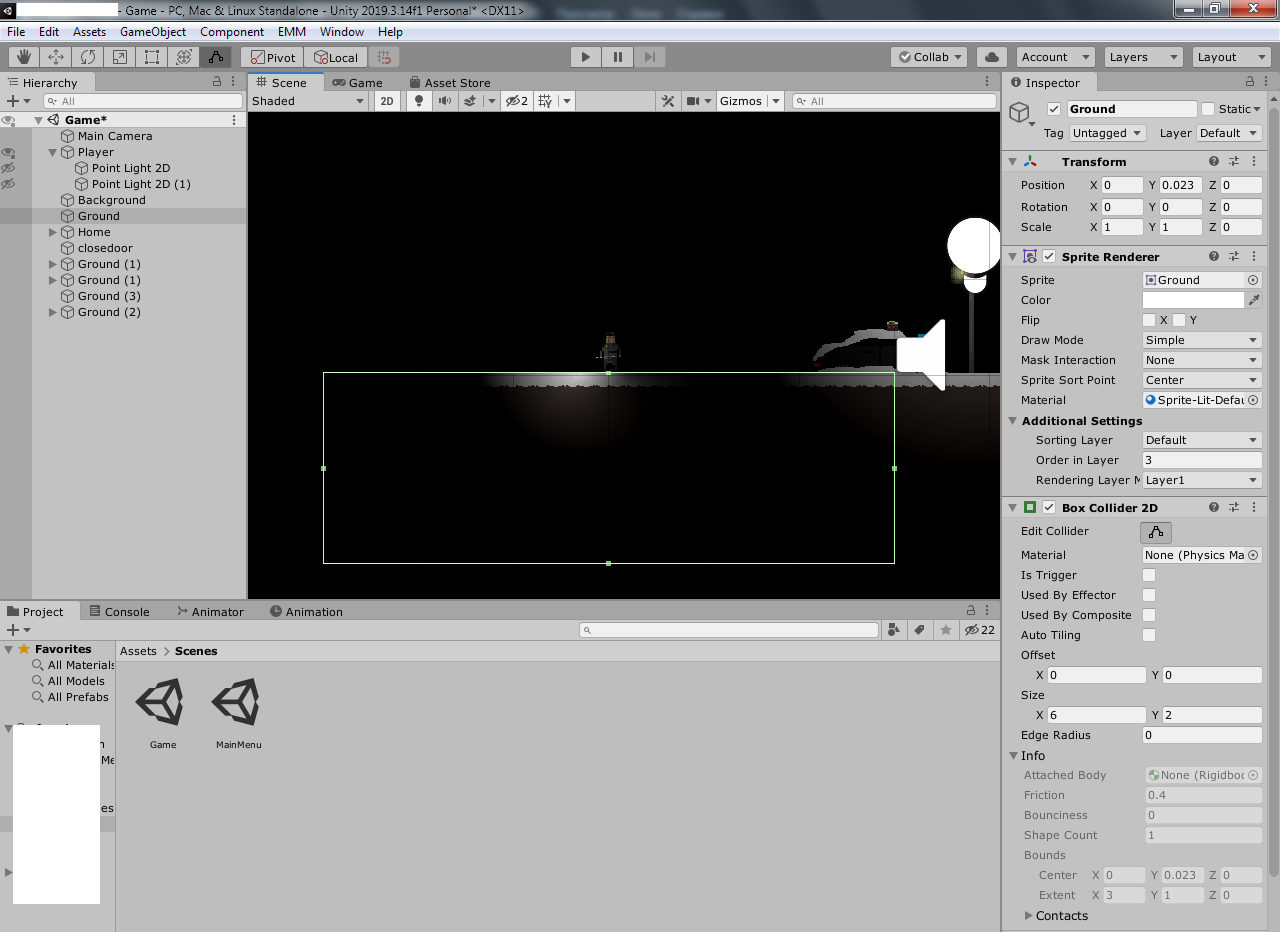Toggle the Static checkbox
The width and height of the screenshot is (1280, 932).
click(1208, 109)
